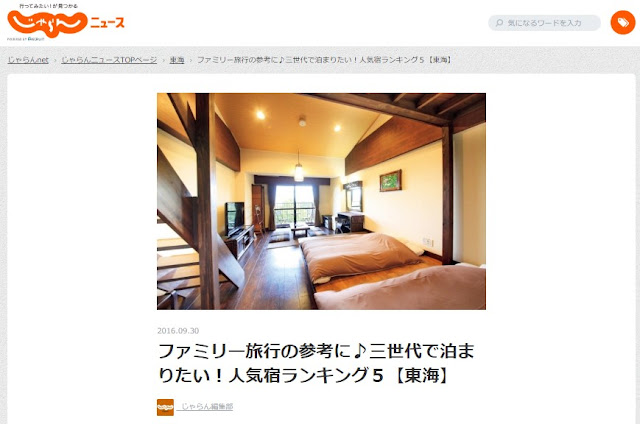Select the 東海 breadcrumb link
The image size is (640, 424).
tap(177, 60)
